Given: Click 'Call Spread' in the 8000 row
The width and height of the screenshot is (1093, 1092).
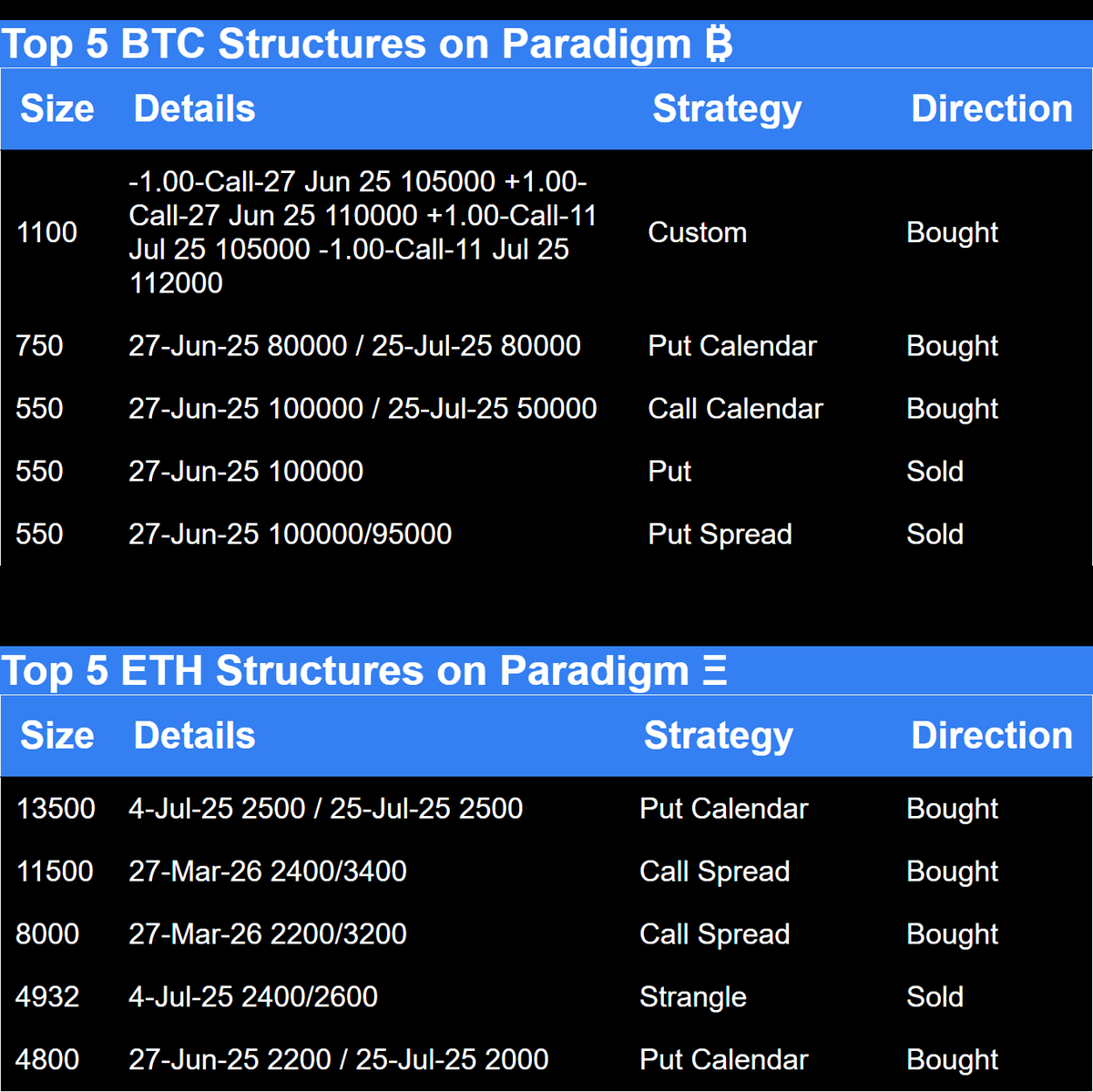Looking at the screenshot, I should pos(714,935).
